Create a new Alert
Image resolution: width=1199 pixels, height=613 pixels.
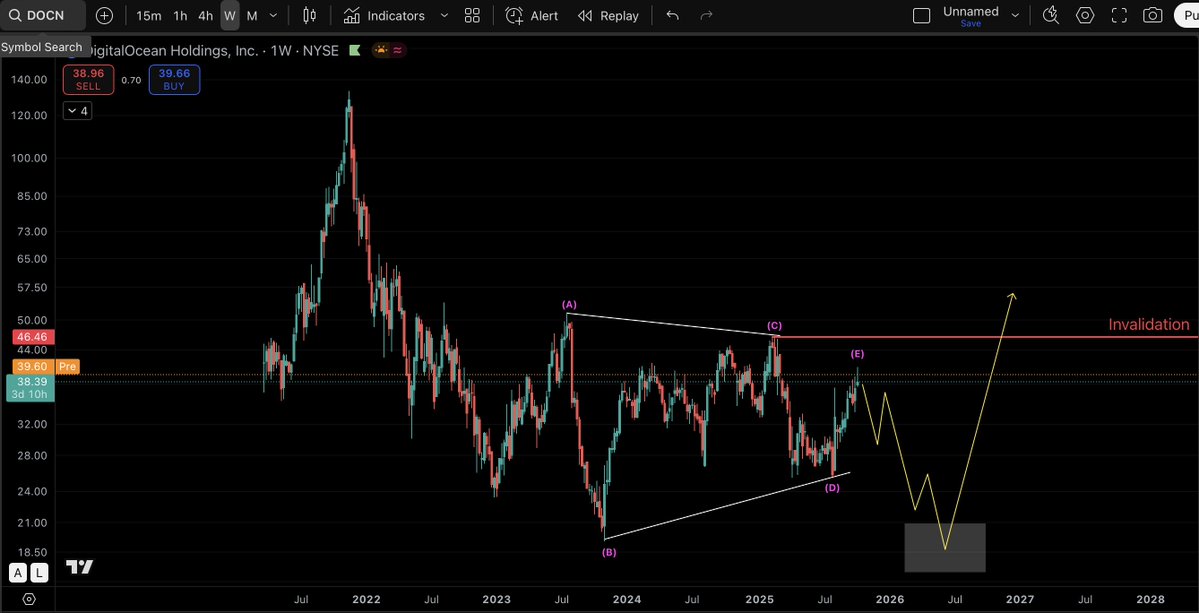532,15
